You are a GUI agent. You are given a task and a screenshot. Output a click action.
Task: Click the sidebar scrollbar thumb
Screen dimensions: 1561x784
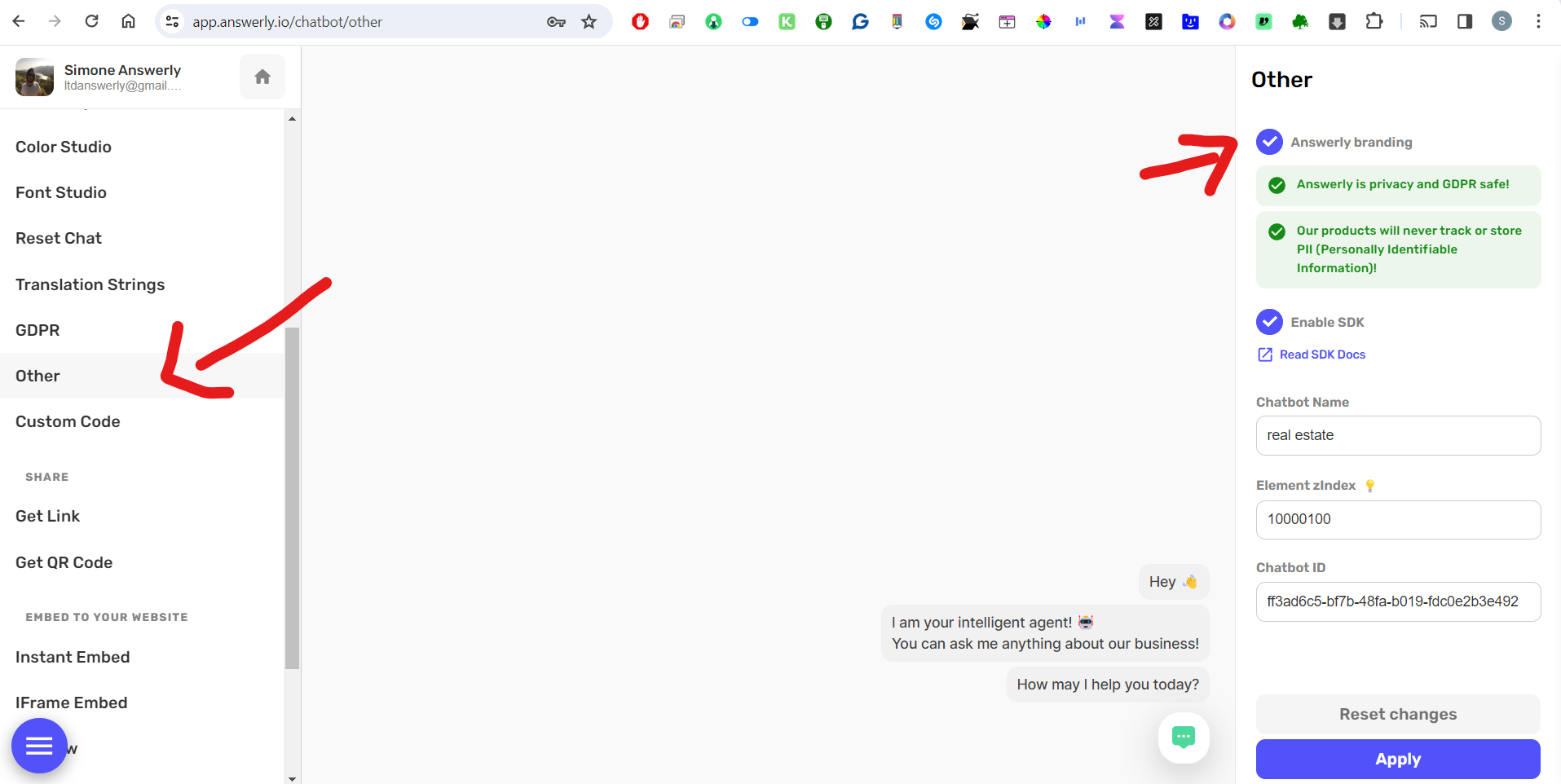point(292,498)
